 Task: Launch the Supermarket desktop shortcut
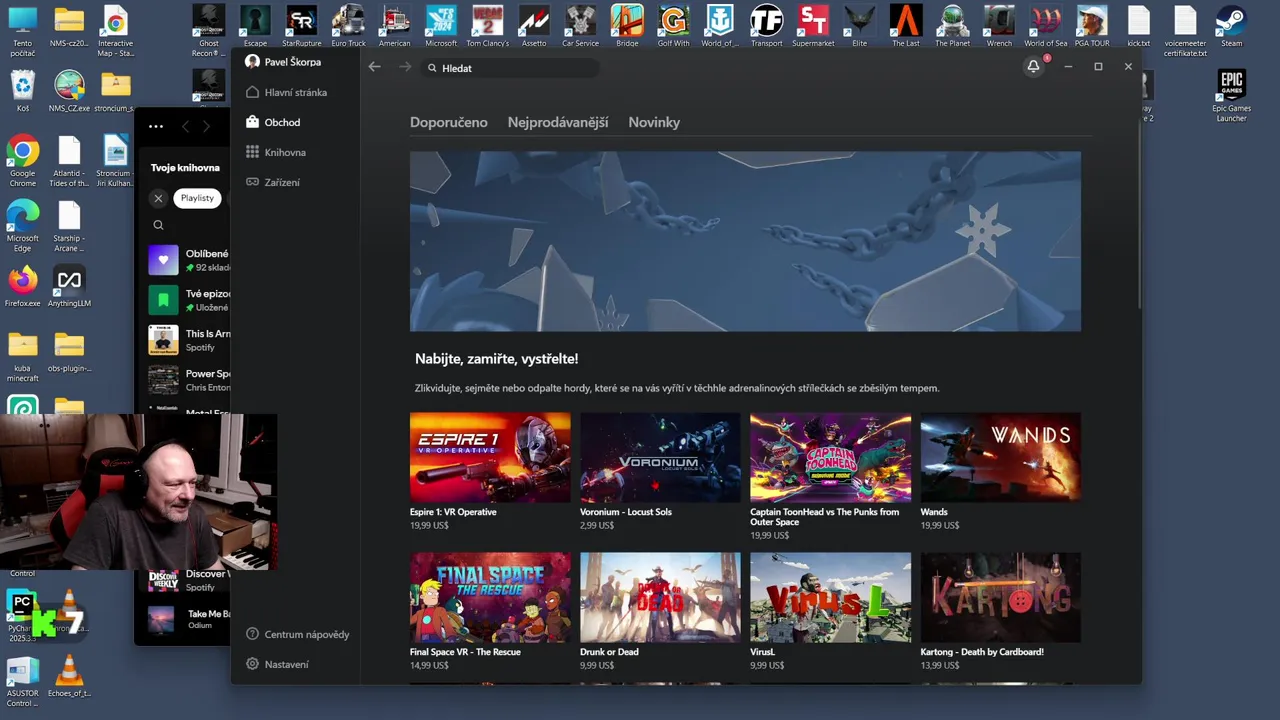point(813,26)
